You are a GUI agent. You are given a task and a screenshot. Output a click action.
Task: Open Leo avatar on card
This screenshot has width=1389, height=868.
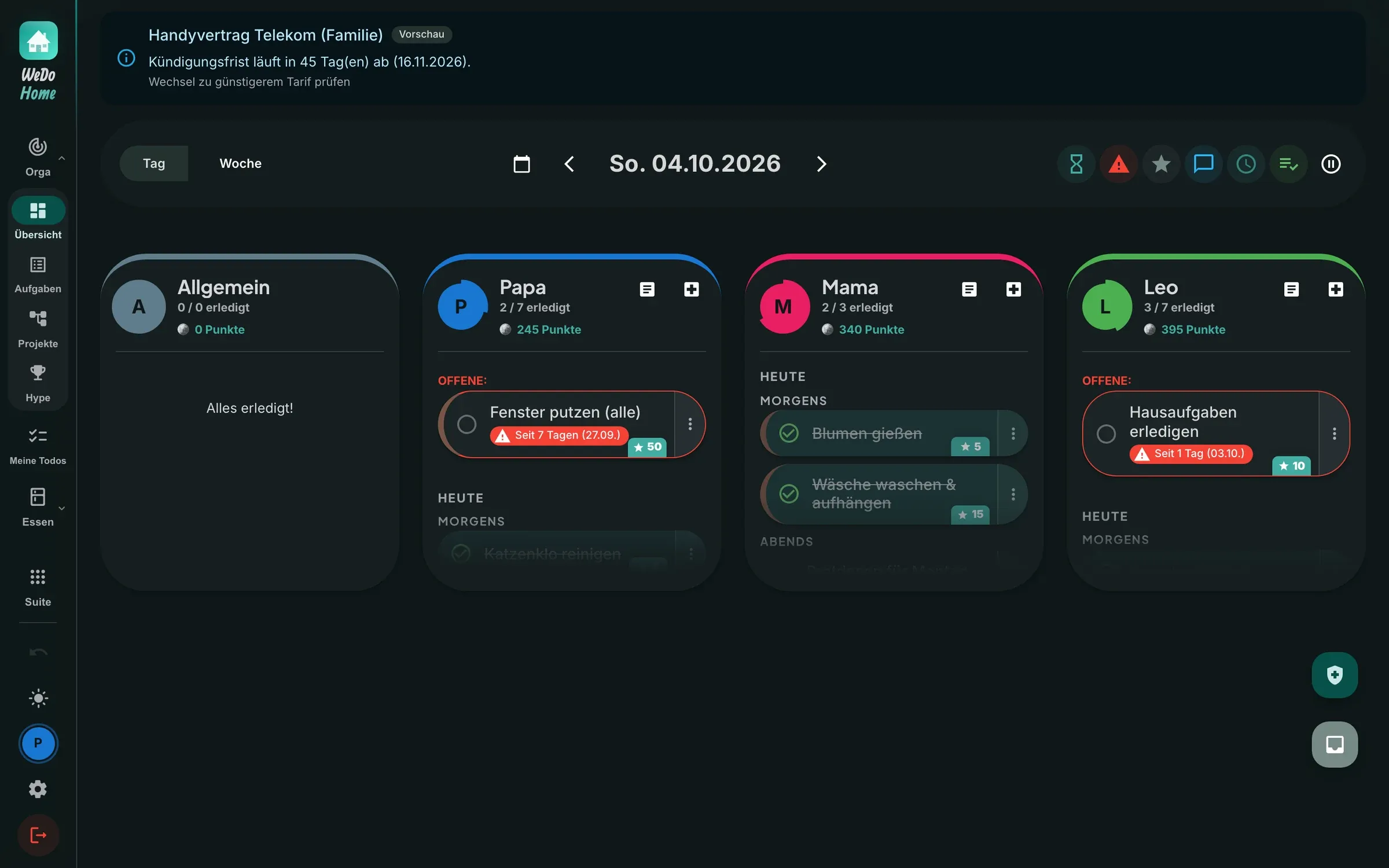(x=1106, y=306)
